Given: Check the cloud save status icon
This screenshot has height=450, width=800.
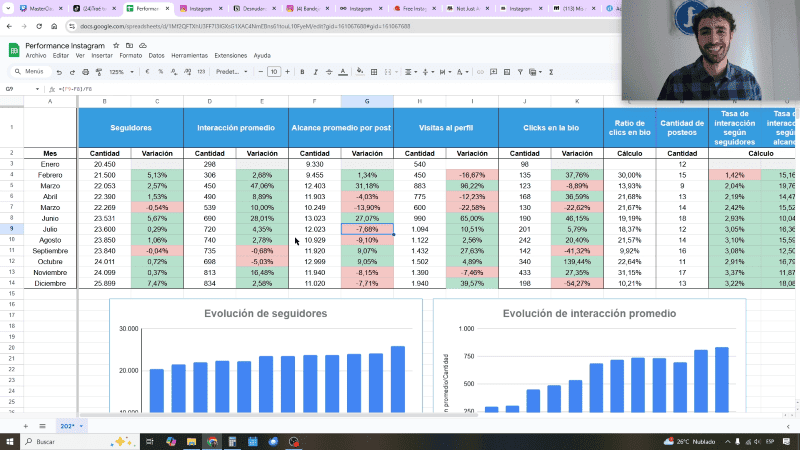Looking at the screenshot, I should pyautogui.click(x=143, y=45).
